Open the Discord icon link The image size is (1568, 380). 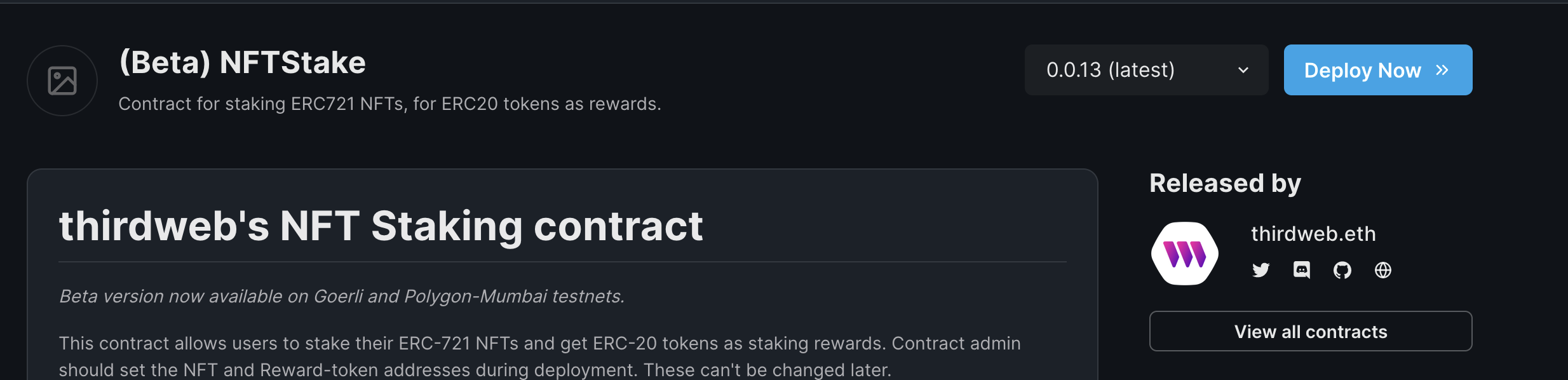point(1302,270)
